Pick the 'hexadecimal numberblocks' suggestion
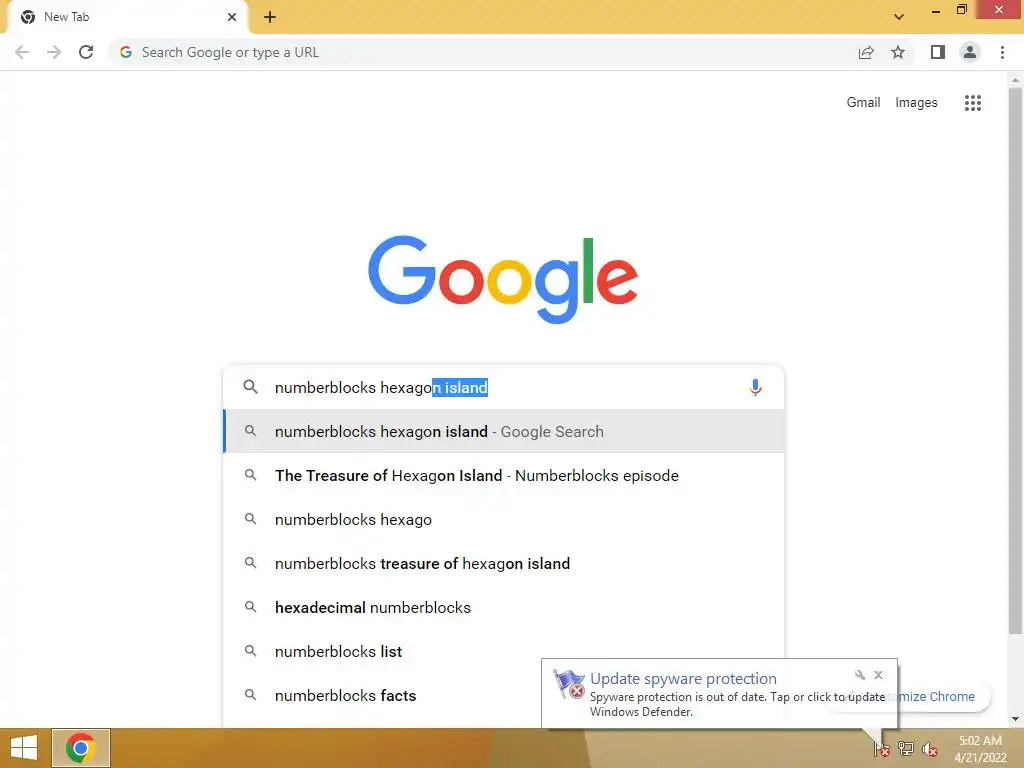The height and width of the screenshot is (768, 1024). coord(504,607)
